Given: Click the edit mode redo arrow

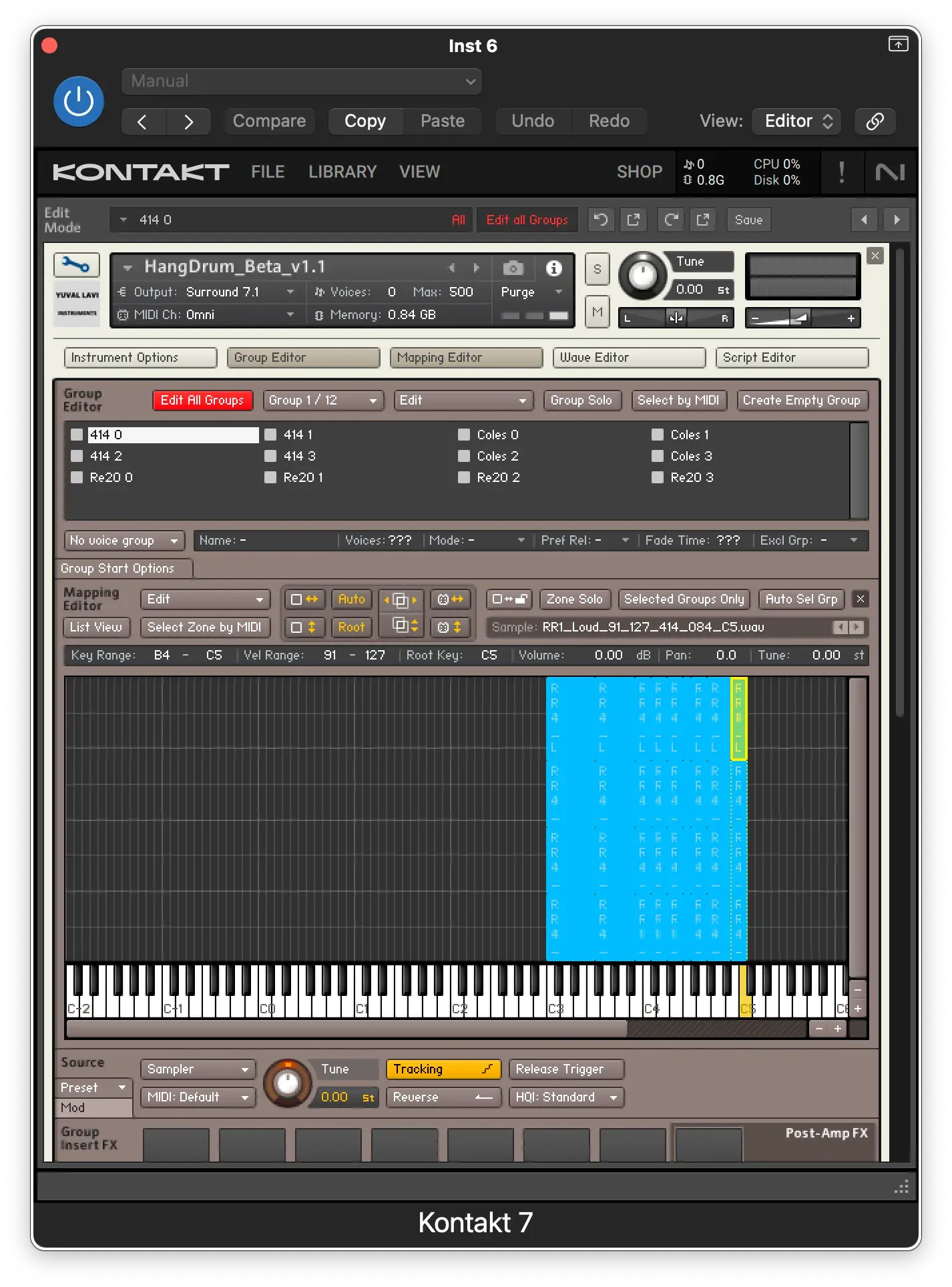Looking at the screenshot, I should click(670, 220).
